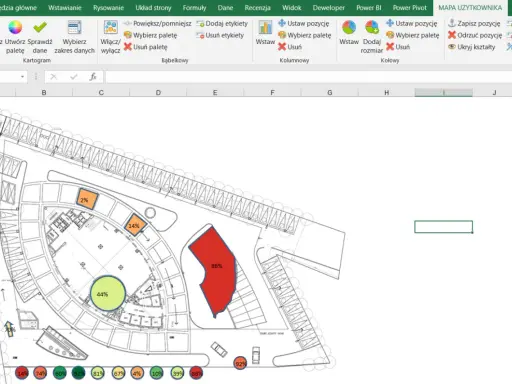The height and width of the screenshot is (384, 512).
Task: Click inside the formula bar input
Action: pyautogui.click(x=308, y=77)
